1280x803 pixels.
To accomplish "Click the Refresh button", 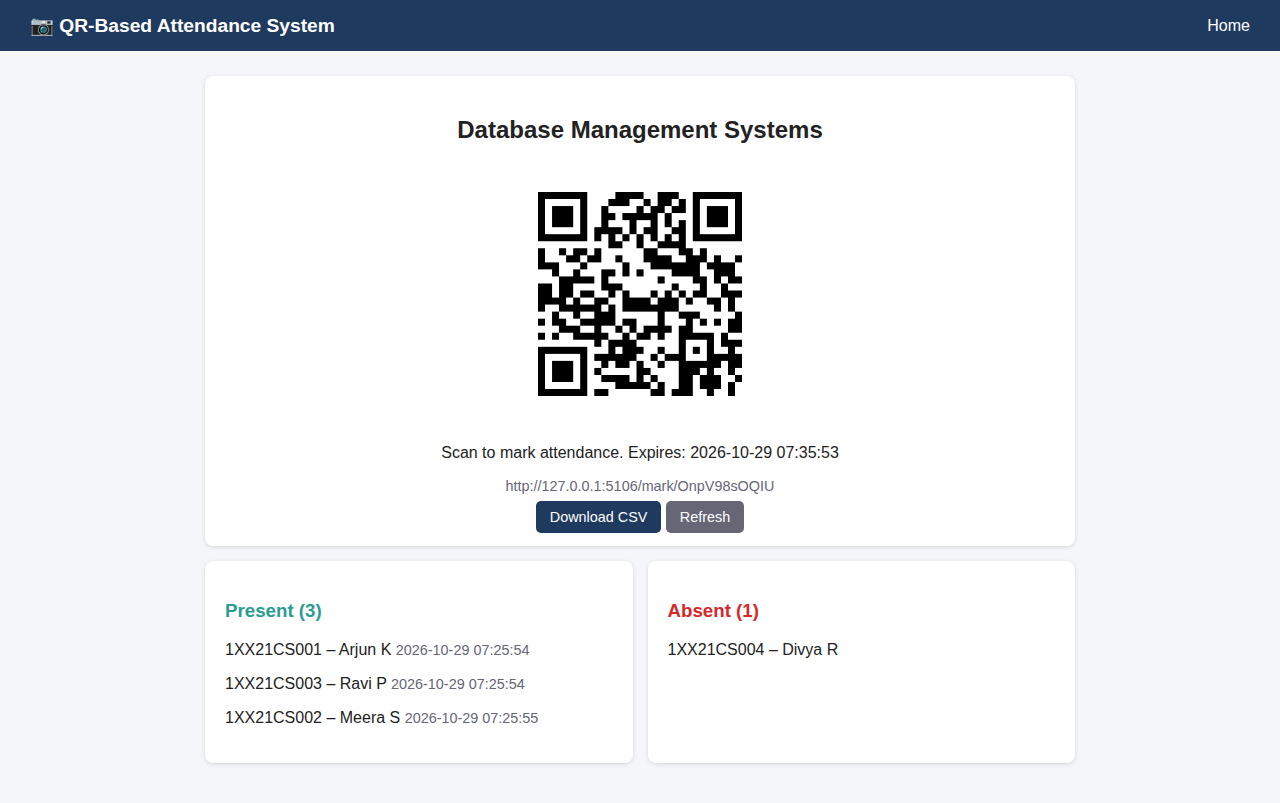I will click(705, 517).
